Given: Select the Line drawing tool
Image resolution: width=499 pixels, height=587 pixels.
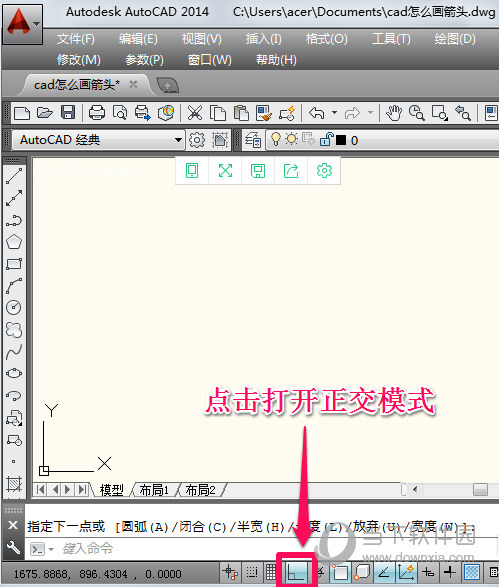Looking at the screenshot, I should tap(14, 176).
